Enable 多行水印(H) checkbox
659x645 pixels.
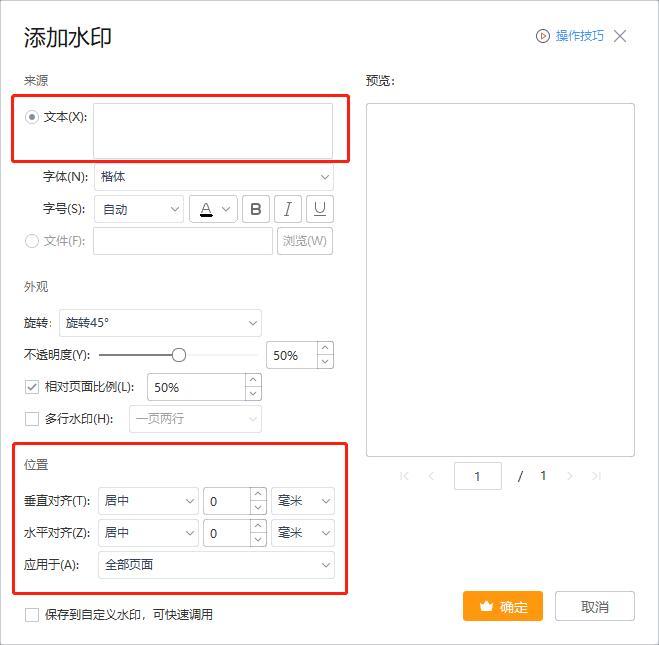click(32, 419)
